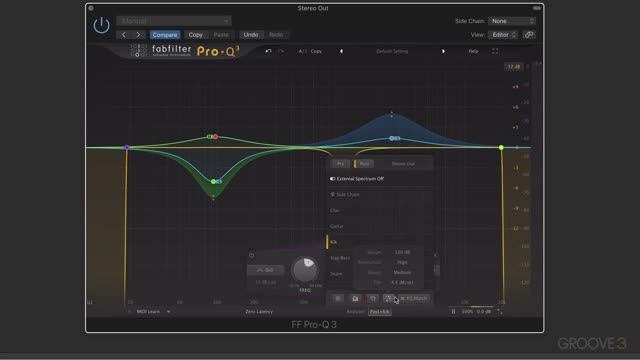The width and height of the screenshot is (640, 360).
Task: Select the purple low-cut band node
Action: tap(127, 147)
